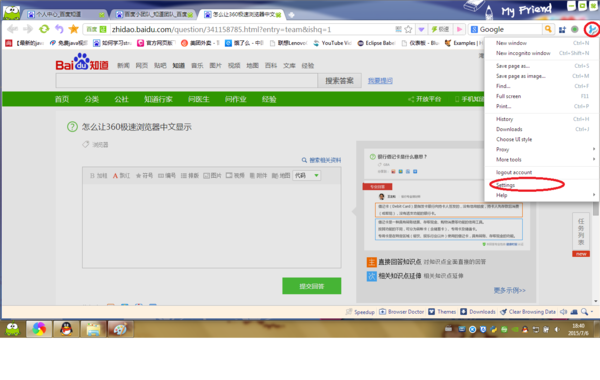Click the 更多示例>> link

pos(509,290)
